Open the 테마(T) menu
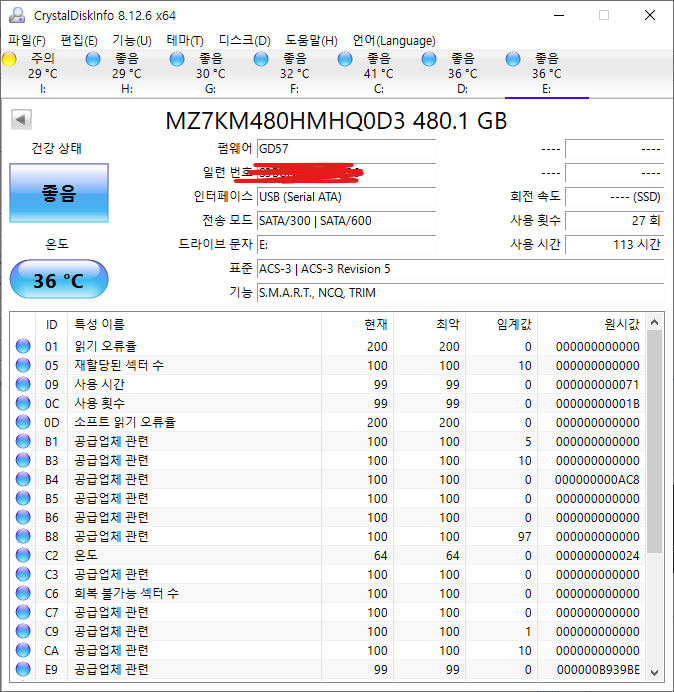 coord(185,41)
